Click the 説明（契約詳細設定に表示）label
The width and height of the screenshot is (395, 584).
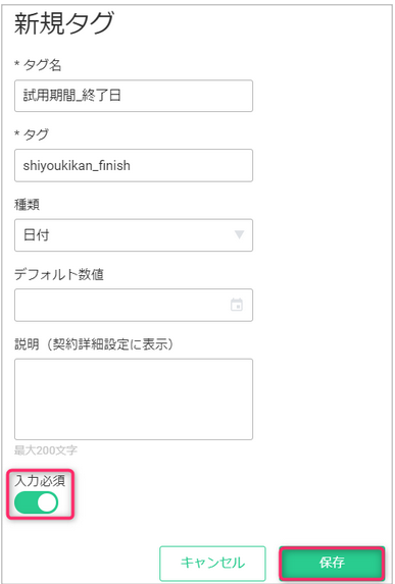point(94,345)
